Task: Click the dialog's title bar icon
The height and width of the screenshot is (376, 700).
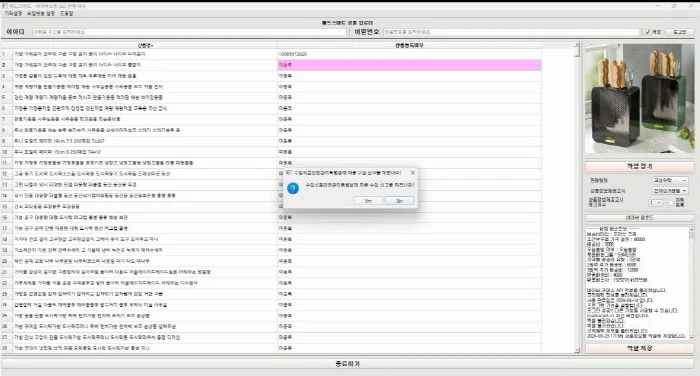Action: click(288, 172)
